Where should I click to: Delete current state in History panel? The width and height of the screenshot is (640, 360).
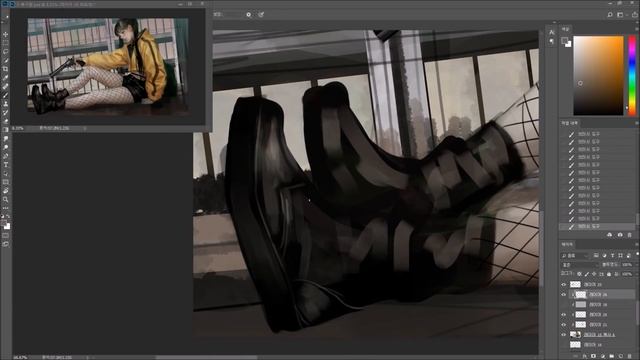[x=630, y=235]
